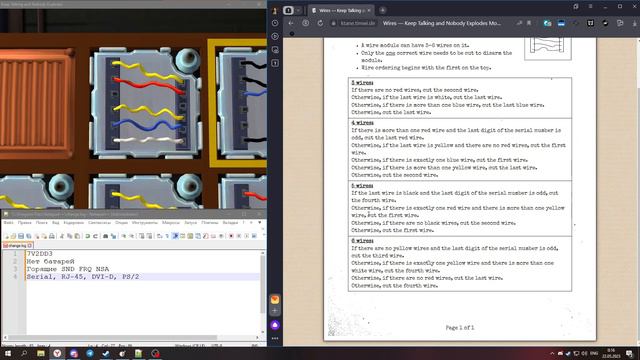
Task: Open the three-dots menu in browser sidebar
Action: click(275, 338)
